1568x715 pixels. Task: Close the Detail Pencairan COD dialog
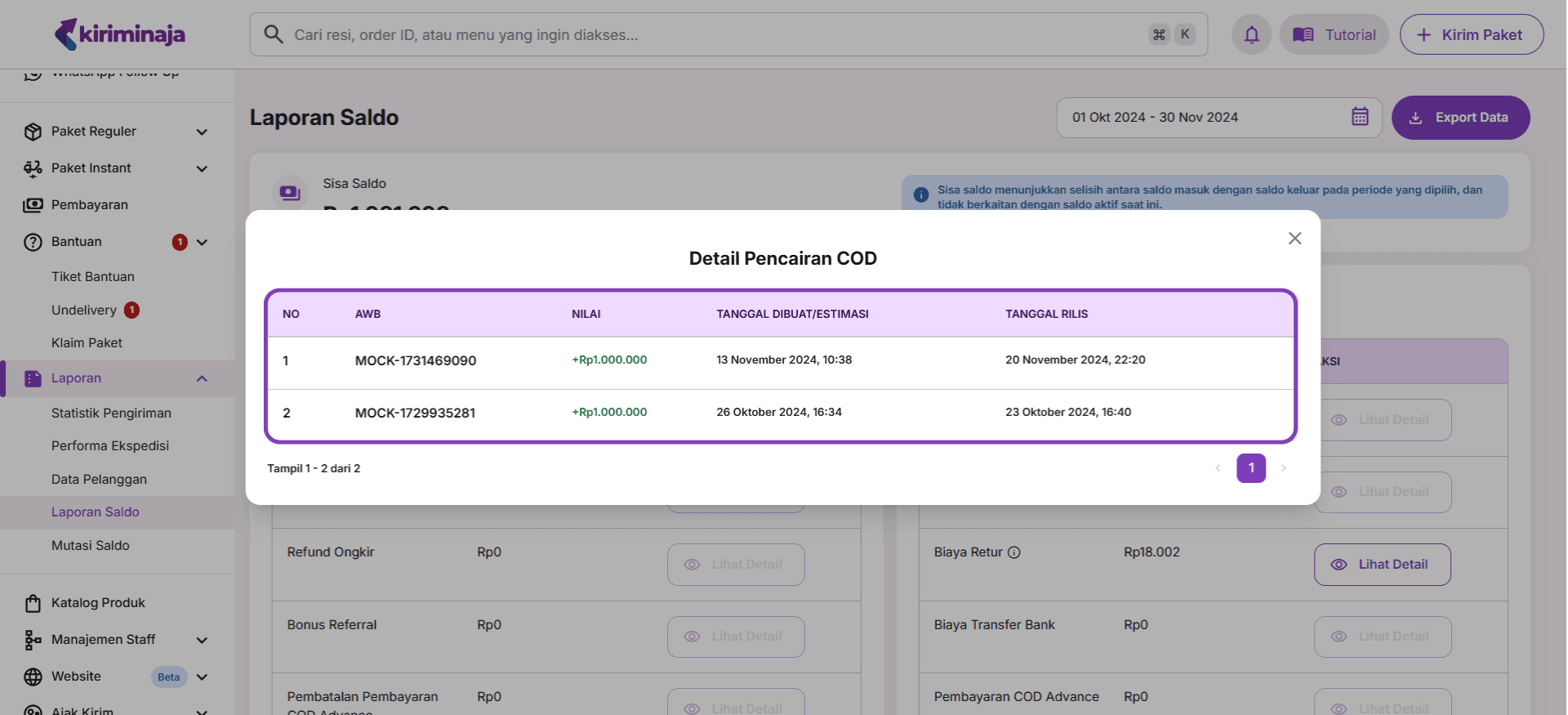(x=1294, y=239)
